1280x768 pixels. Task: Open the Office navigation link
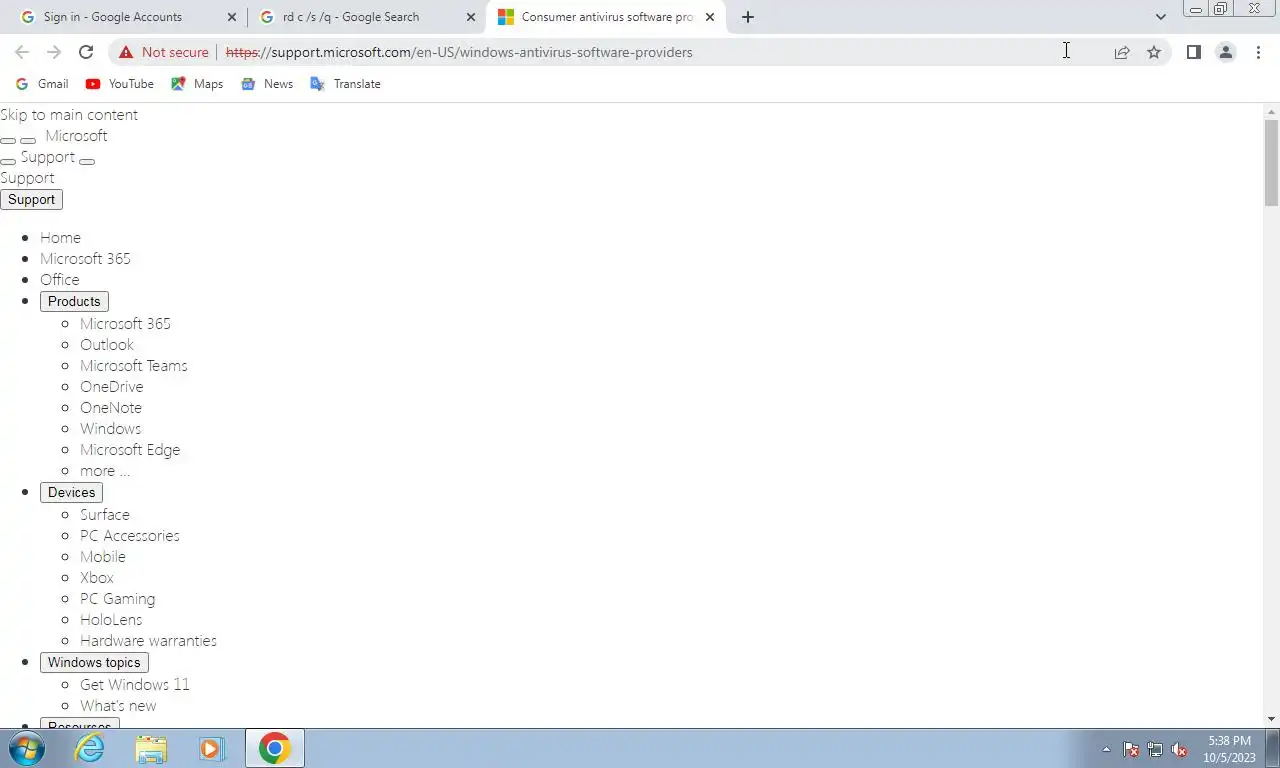59,280
